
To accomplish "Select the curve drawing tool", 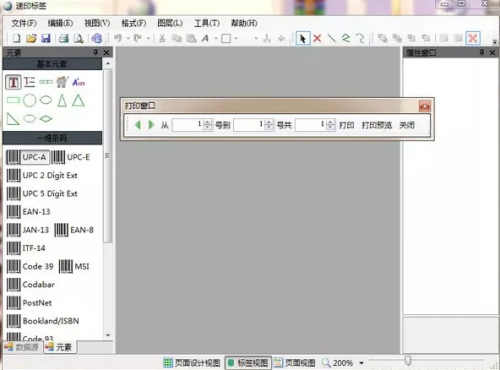I will [x=360, y=38].
